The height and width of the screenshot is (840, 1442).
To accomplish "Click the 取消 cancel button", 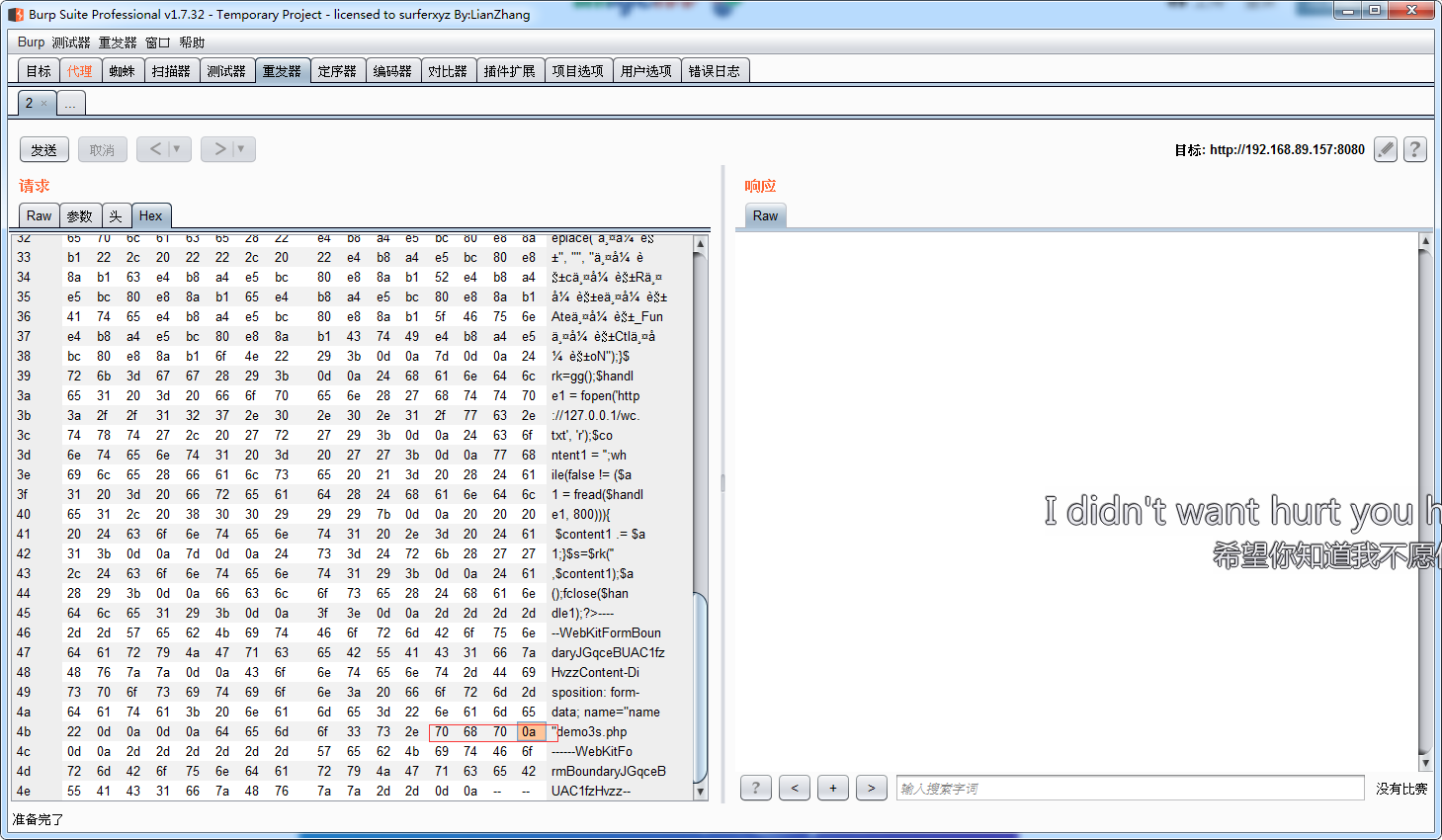I will [103, 149].
